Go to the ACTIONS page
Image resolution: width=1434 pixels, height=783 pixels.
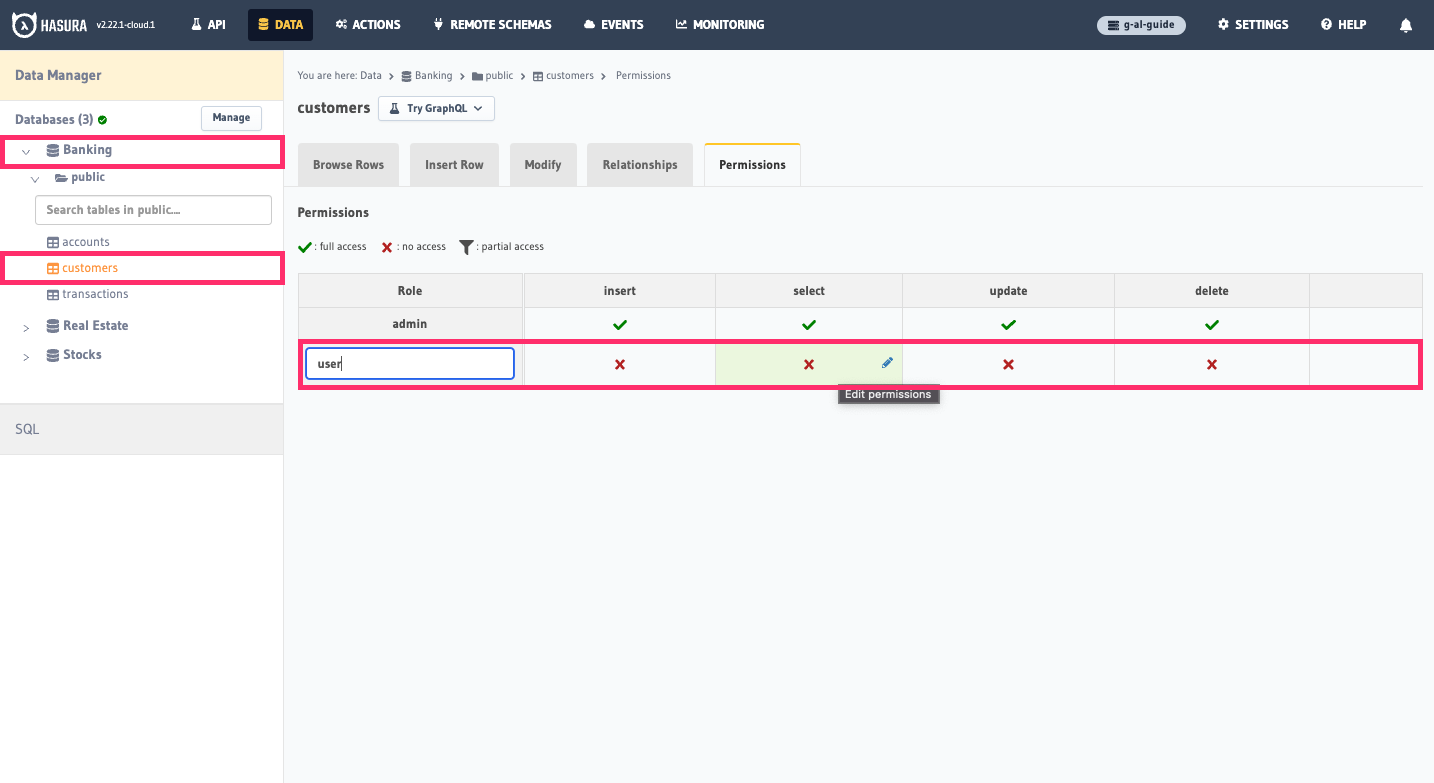(368, 24)
